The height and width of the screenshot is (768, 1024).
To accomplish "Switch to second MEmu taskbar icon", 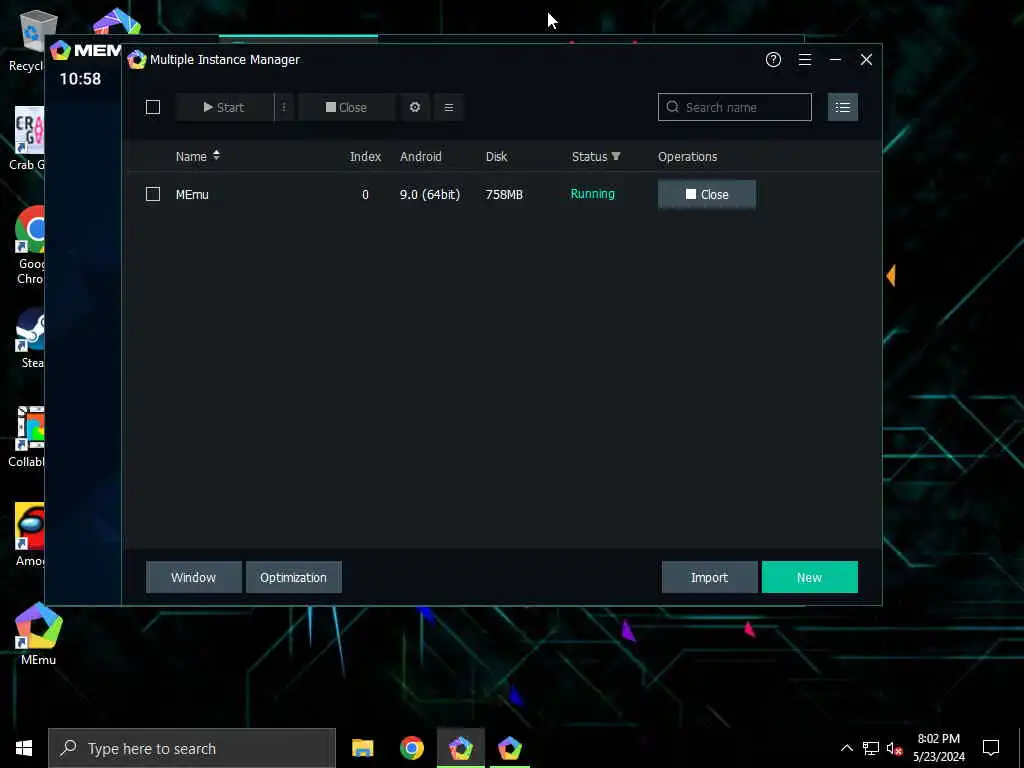I will pyautogui.click(x=509, y=748).
